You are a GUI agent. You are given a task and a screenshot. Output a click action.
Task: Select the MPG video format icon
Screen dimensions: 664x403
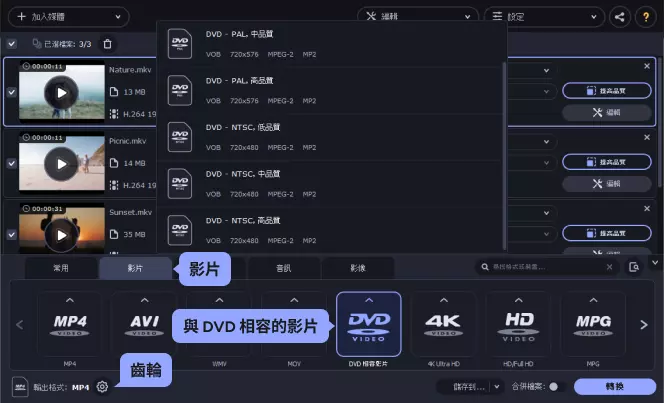[x=593, y=324]
